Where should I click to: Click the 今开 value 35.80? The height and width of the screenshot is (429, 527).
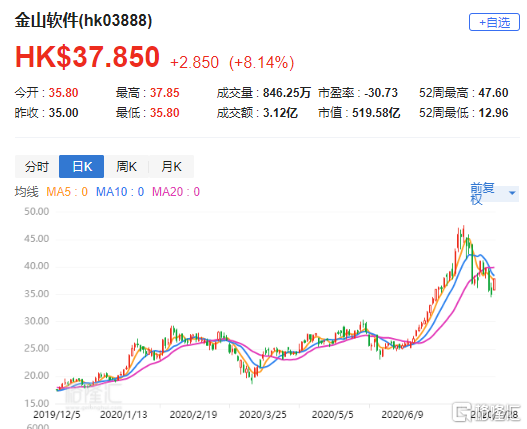pos(64,93)
